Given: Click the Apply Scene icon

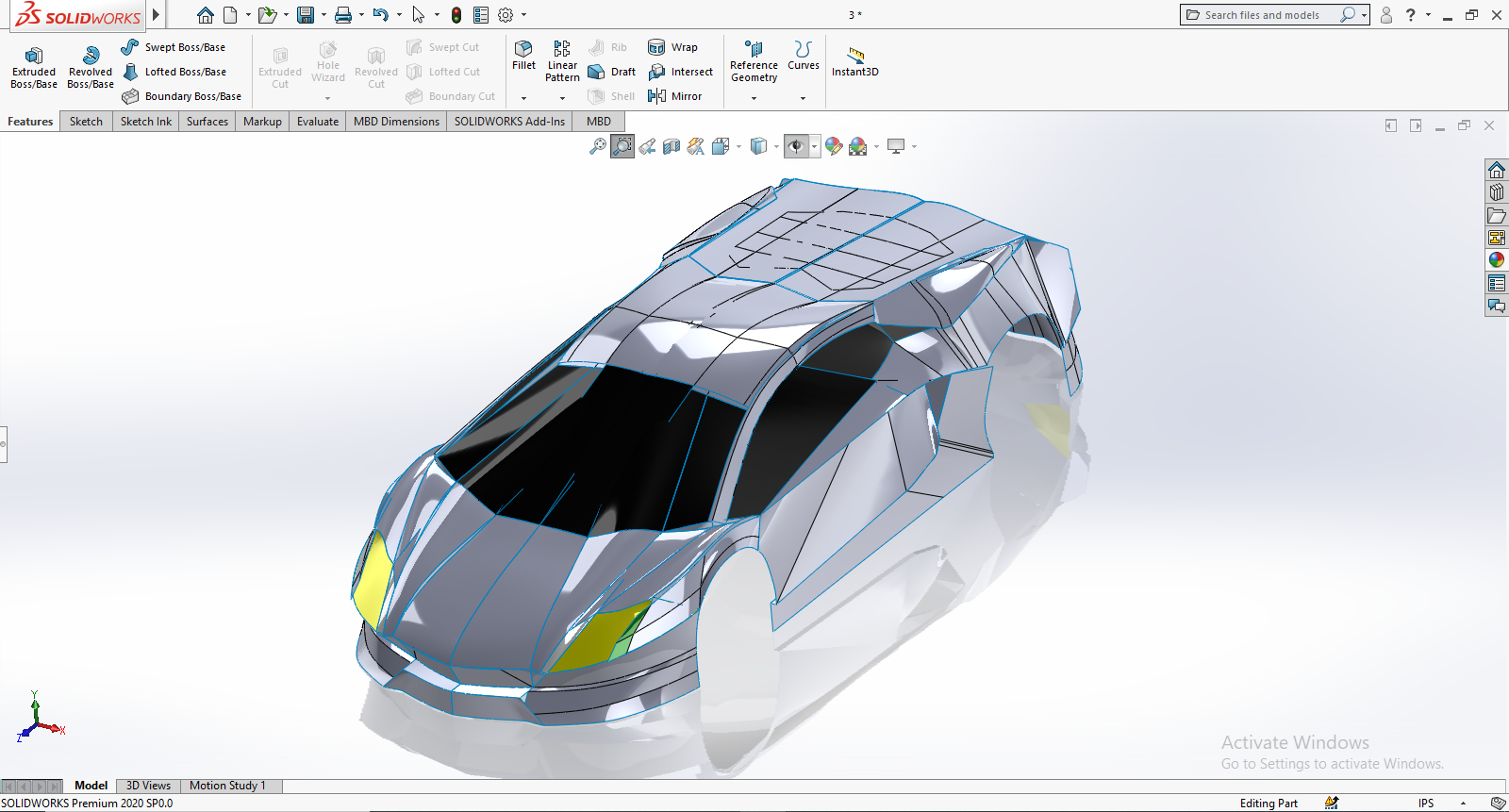Looking at the screenshot, I should click(857, 146).
